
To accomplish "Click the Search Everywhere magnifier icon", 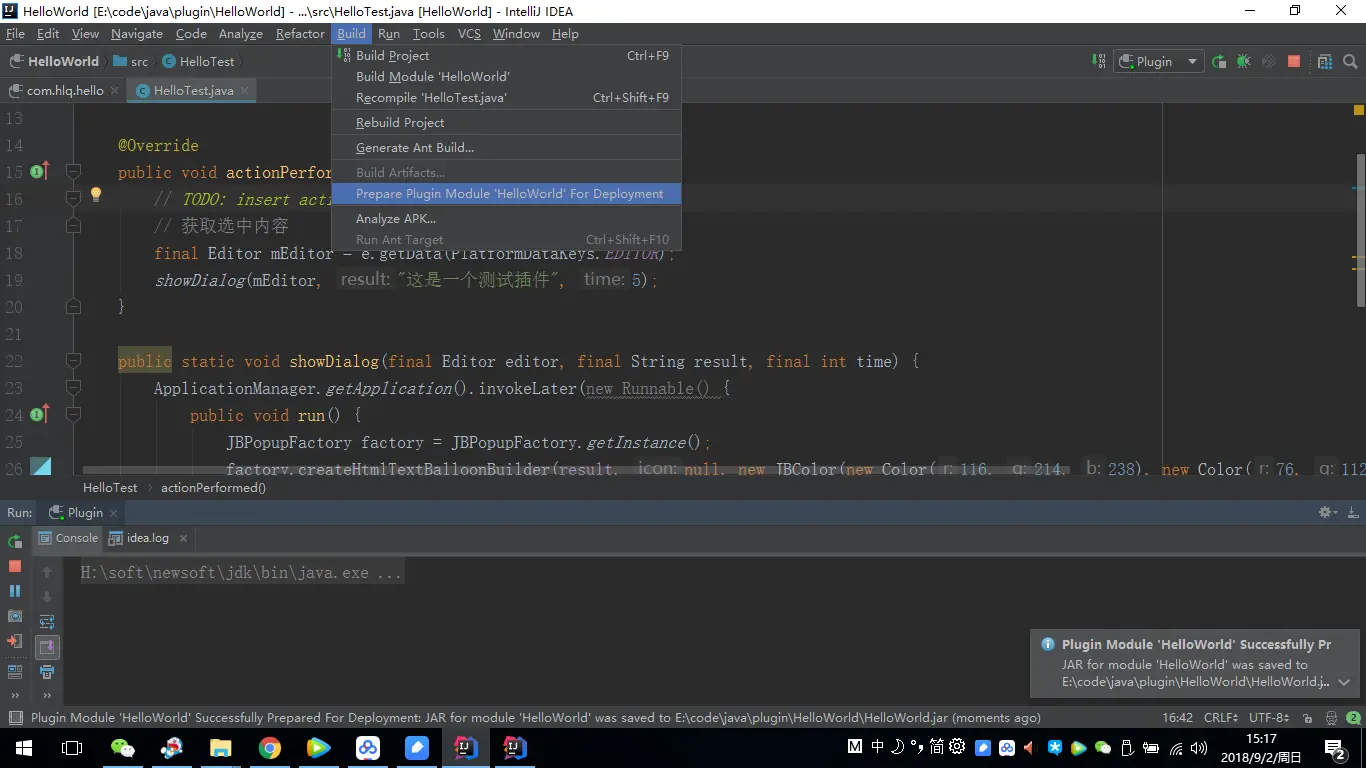I will pyautogui.click(x=1350, y=61).
